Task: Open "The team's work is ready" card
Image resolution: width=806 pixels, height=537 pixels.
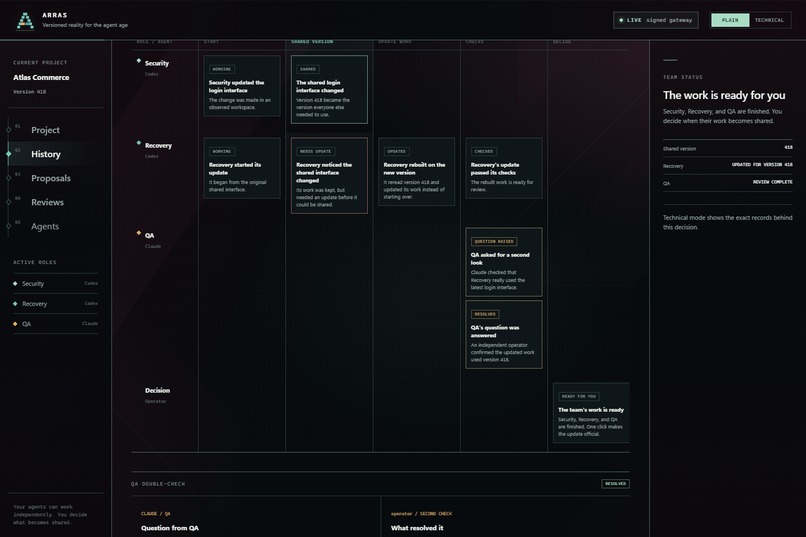Action: tap(591, 413)
